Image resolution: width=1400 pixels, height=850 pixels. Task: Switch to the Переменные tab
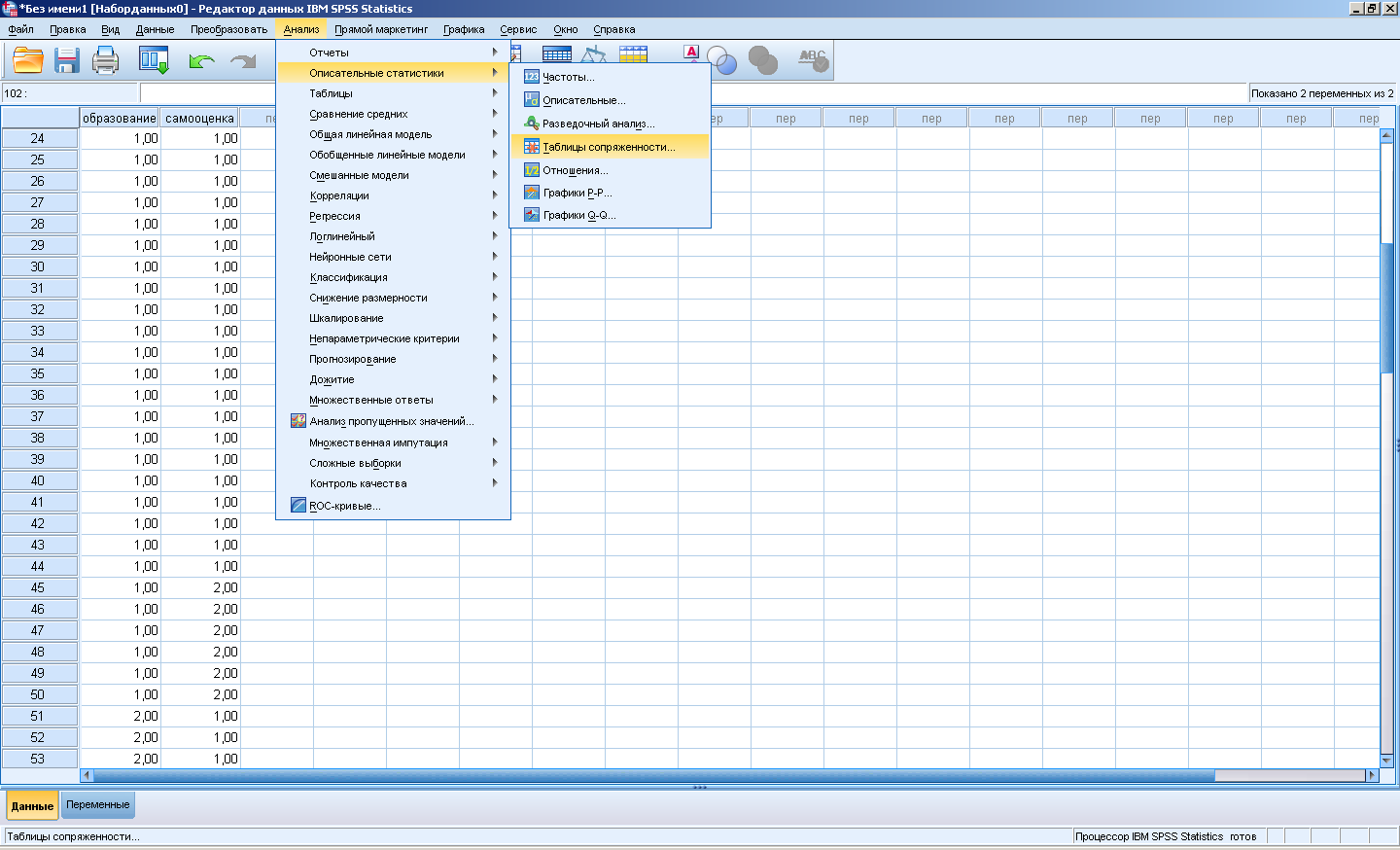97,804
